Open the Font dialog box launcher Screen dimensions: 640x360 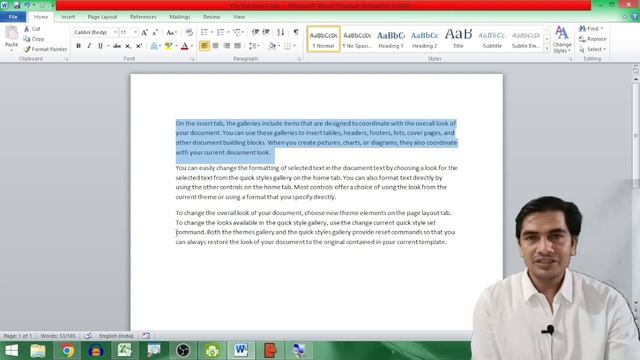point(192,59)
